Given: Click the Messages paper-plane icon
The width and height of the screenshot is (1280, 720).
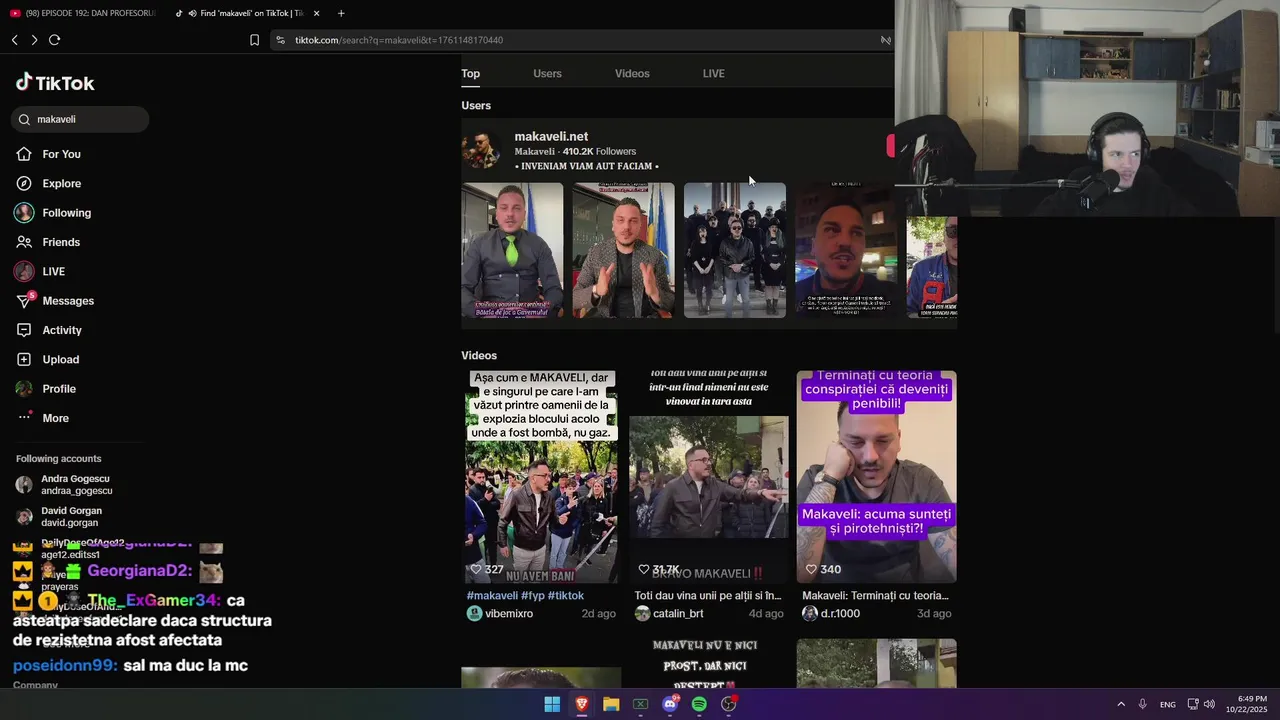Looking at the screenshot, I should click(x=24, y=301).
